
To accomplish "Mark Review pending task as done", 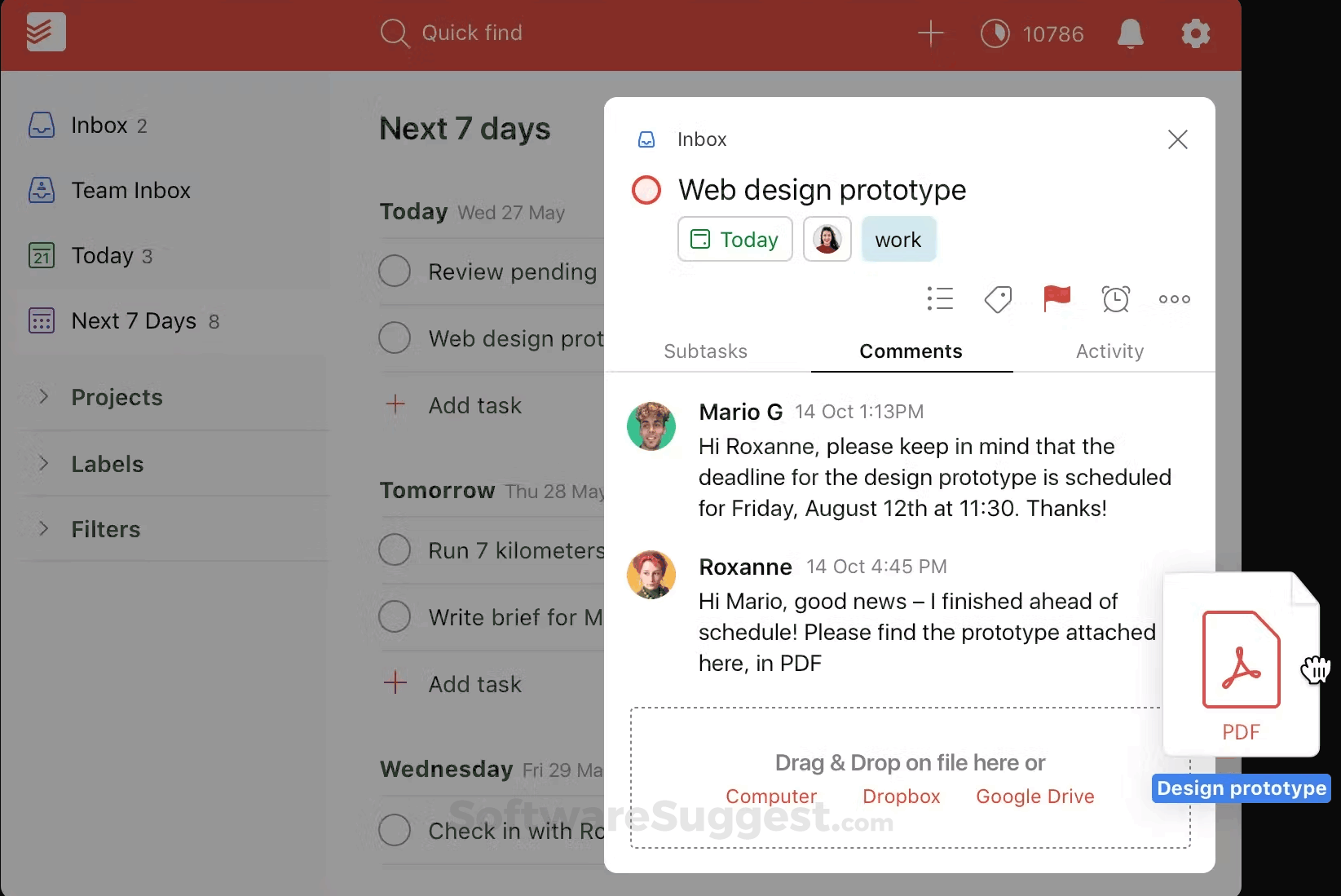I will click(395, 271).
